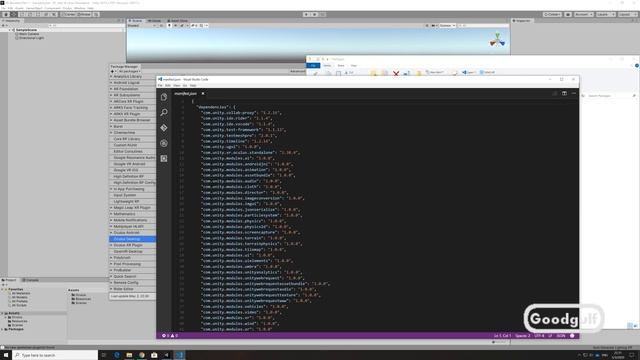Click JSON language mode in status bar
Image resolution: width=640 pixels, height=360 pixels.
(x=561, y=336)
